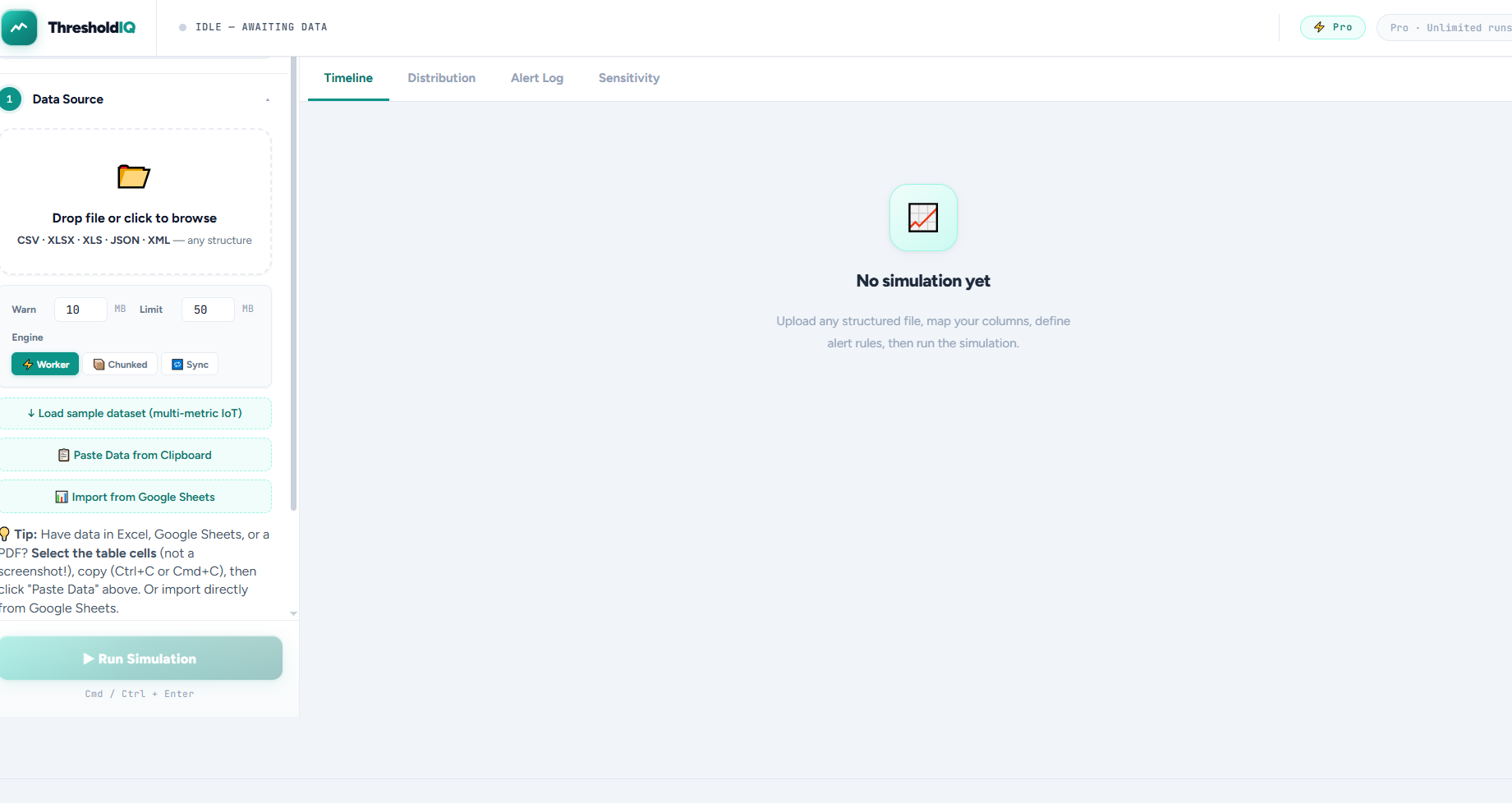Enable the Sync engine mode
The width and height of the screenshot is (1512, 803).
click(190, 364)
